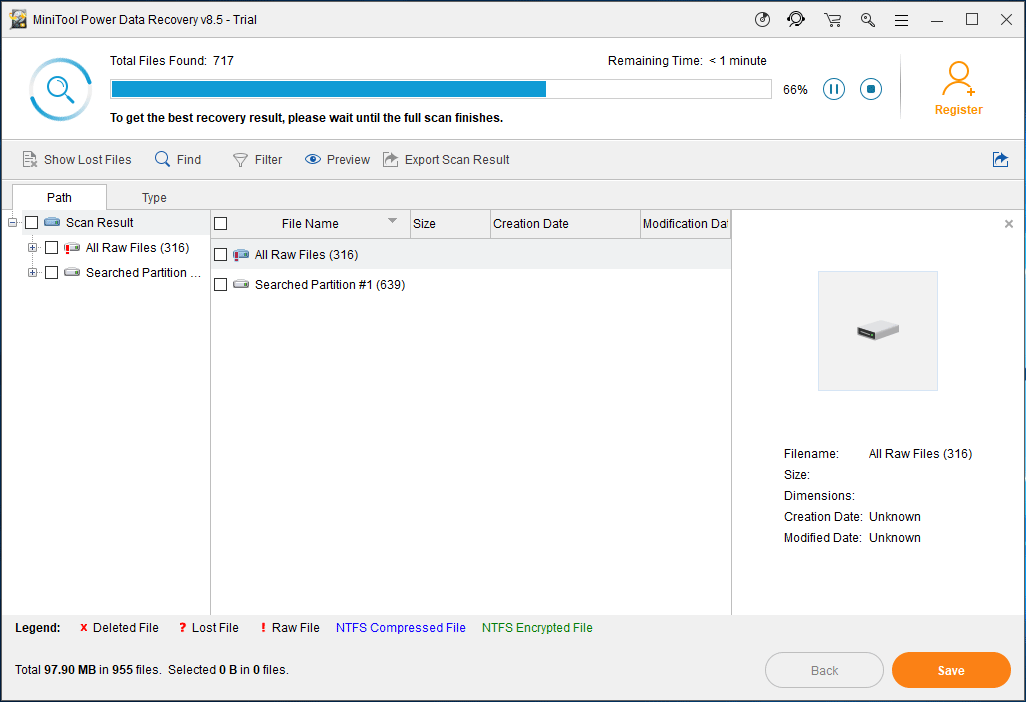
Task: Click All Raw Files tree drive icon
Action: coord(72,248)
